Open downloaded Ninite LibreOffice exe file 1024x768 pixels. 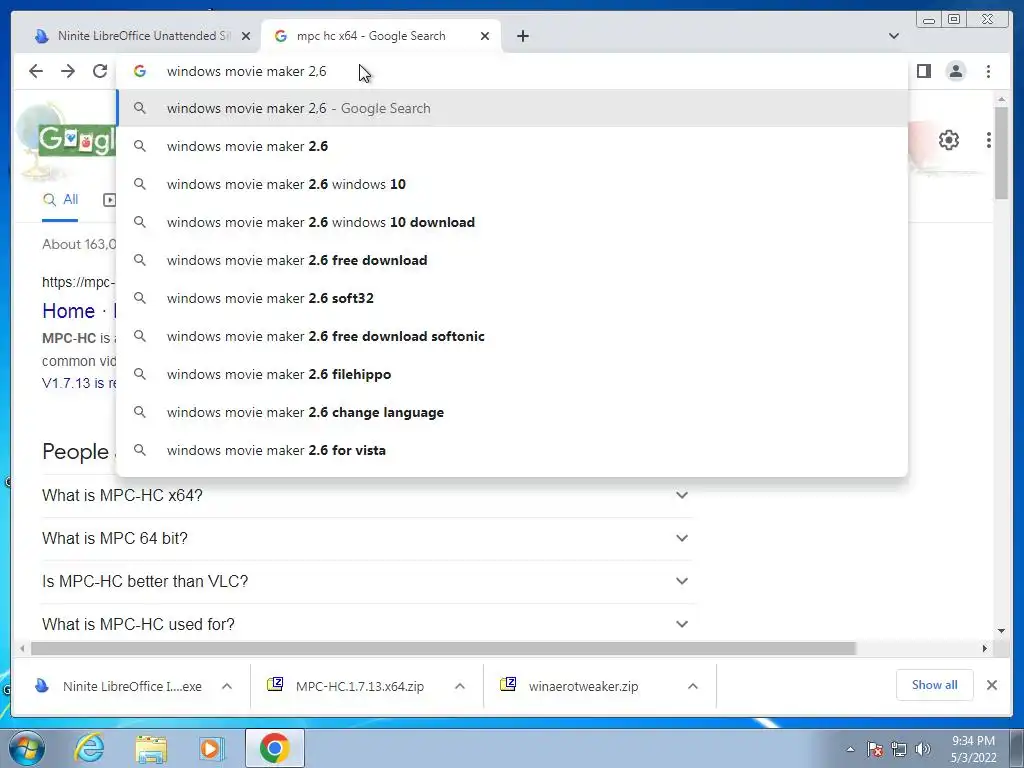tap(118, 686)
